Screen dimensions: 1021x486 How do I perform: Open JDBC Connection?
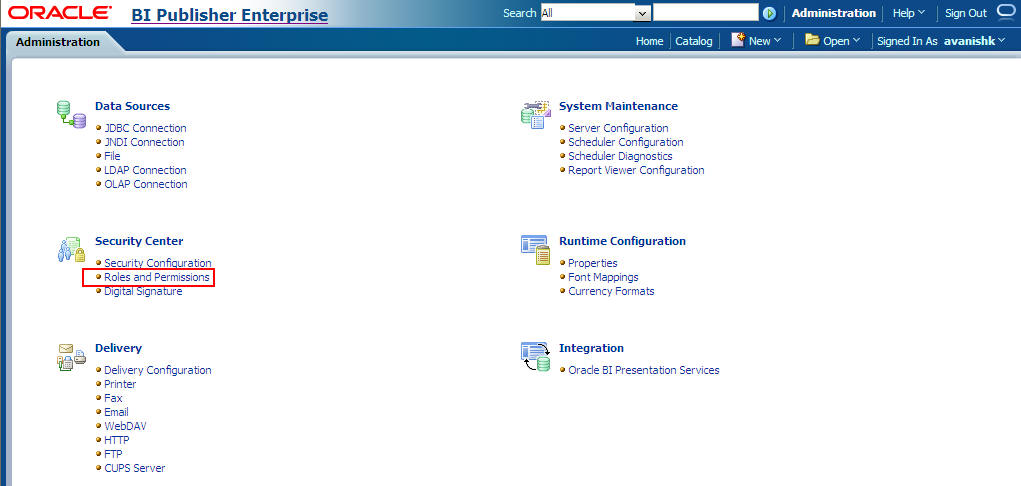point(145,128)
